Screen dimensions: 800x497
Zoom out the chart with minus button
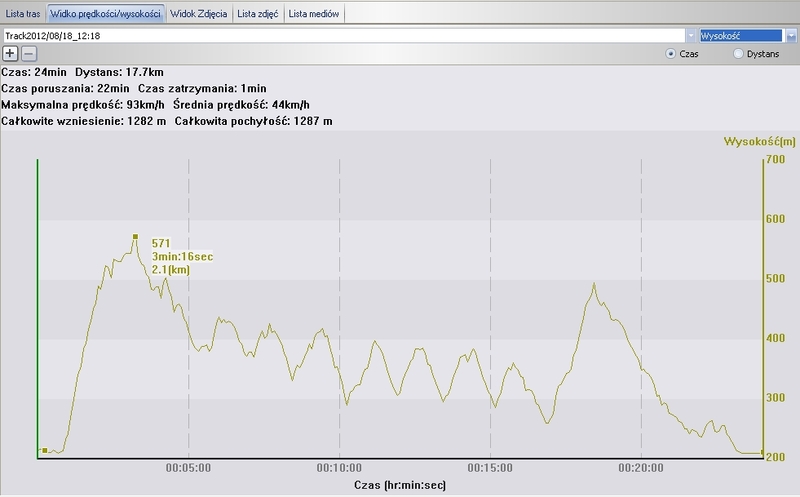[29, 54]
